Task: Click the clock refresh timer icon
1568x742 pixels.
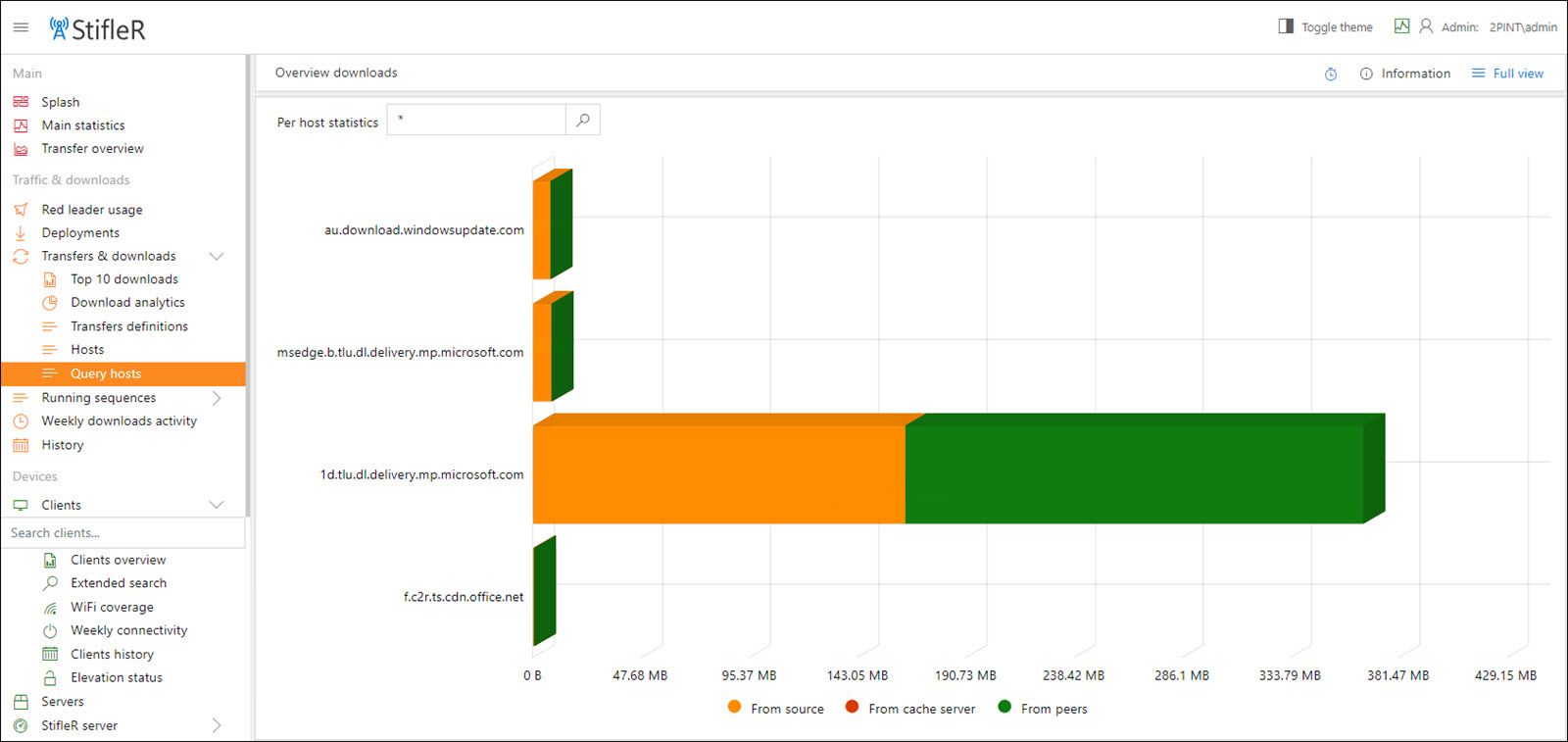Action: (x=1331, y=74)
